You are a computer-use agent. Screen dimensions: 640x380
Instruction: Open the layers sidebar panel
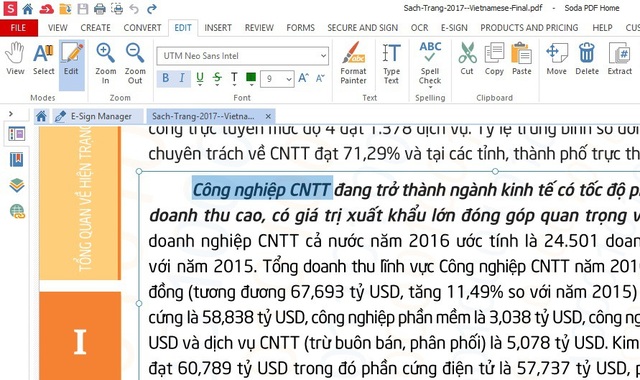17,185
